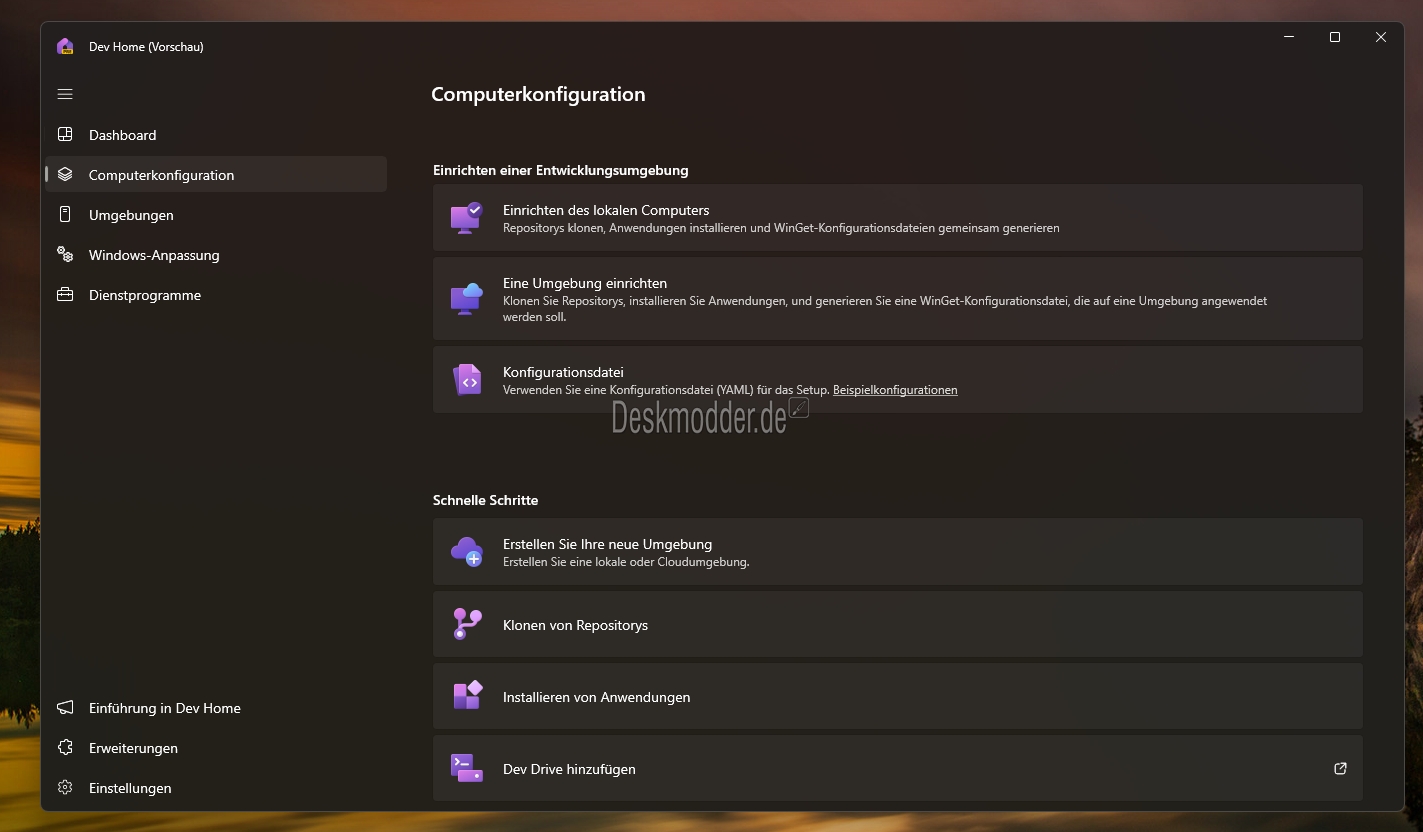Viewport: 1423px width, 832px height.
Task: Minimize the Dev Home window
Action: (1288, 37)
